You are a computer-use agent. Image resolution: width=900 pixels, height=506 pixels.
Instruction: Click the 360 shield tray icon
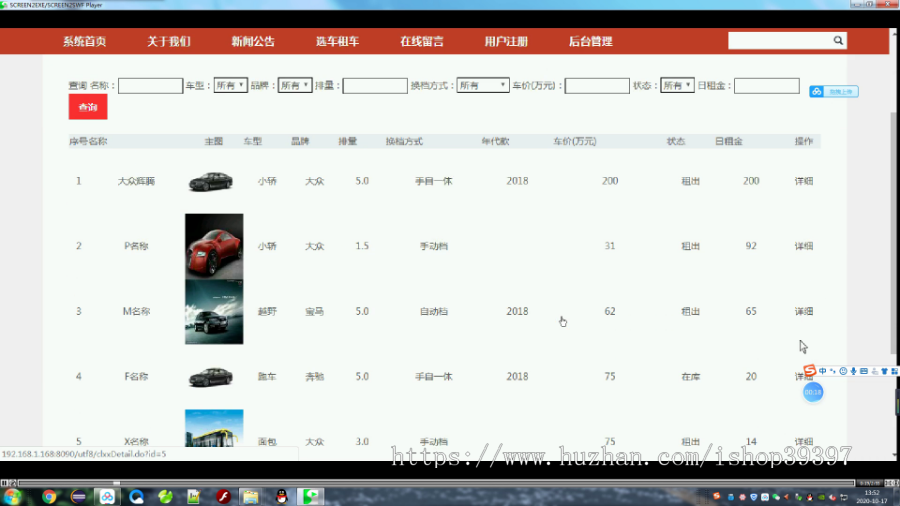(x=754, y=497)
